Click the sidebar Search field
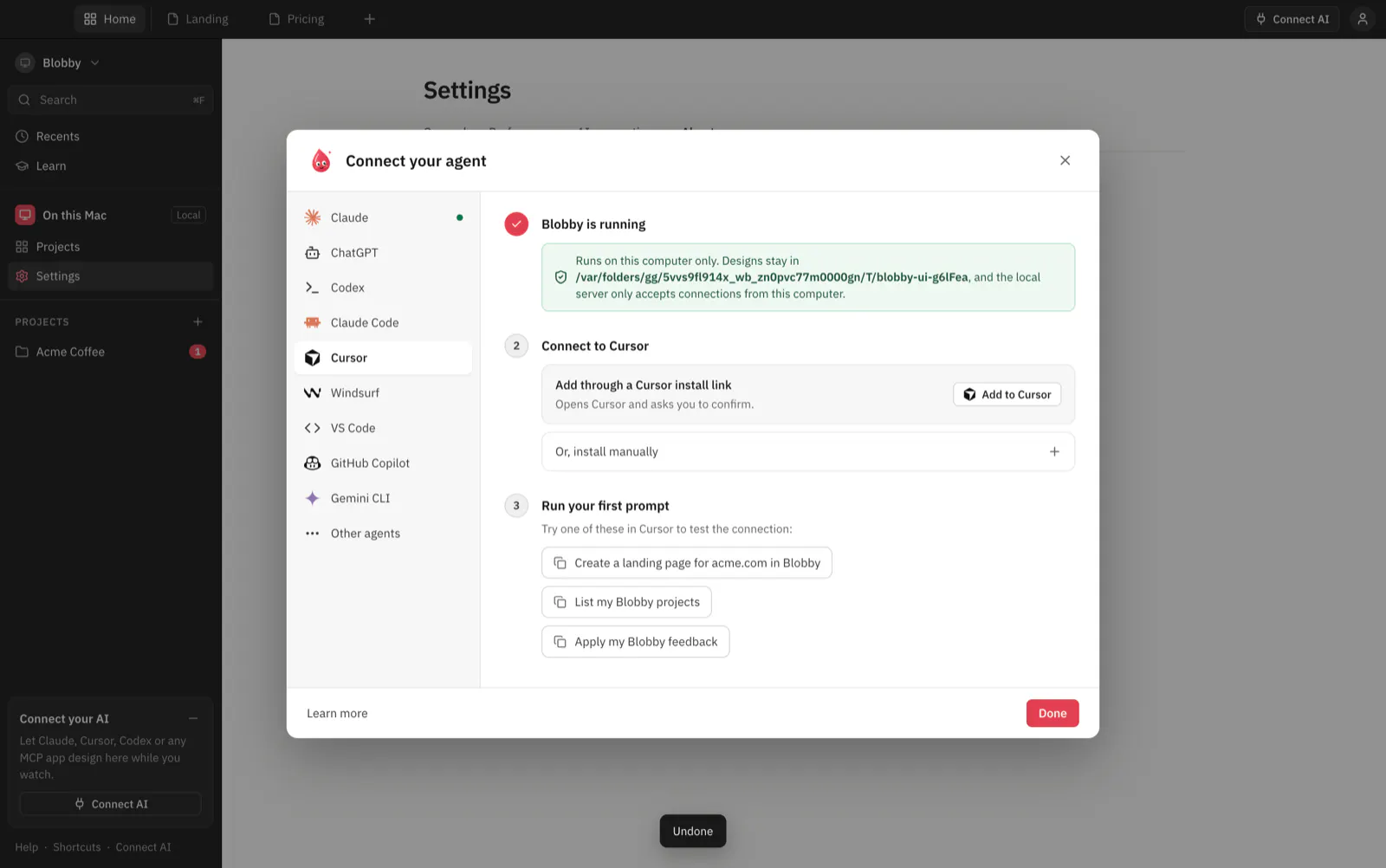The image size is (1386, 868). coord(111,100)
